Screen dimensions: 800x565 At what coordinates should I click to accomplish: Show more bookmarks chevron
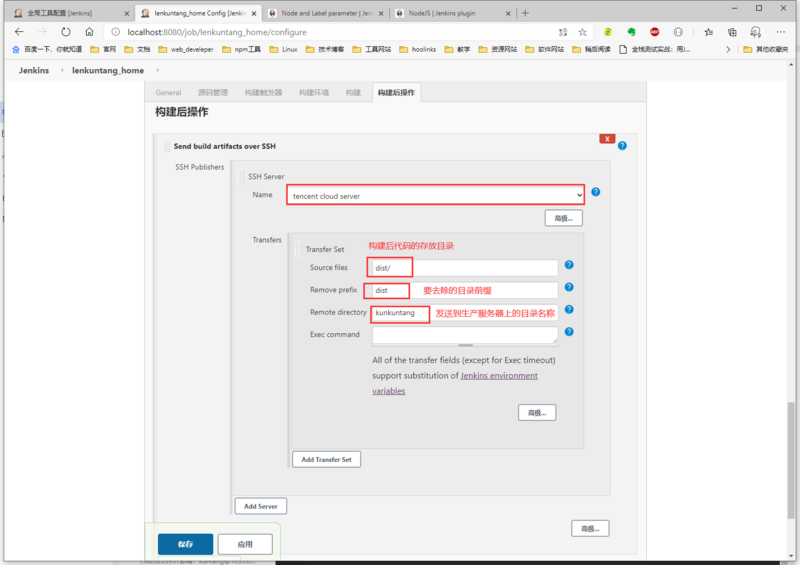(728, 50)
